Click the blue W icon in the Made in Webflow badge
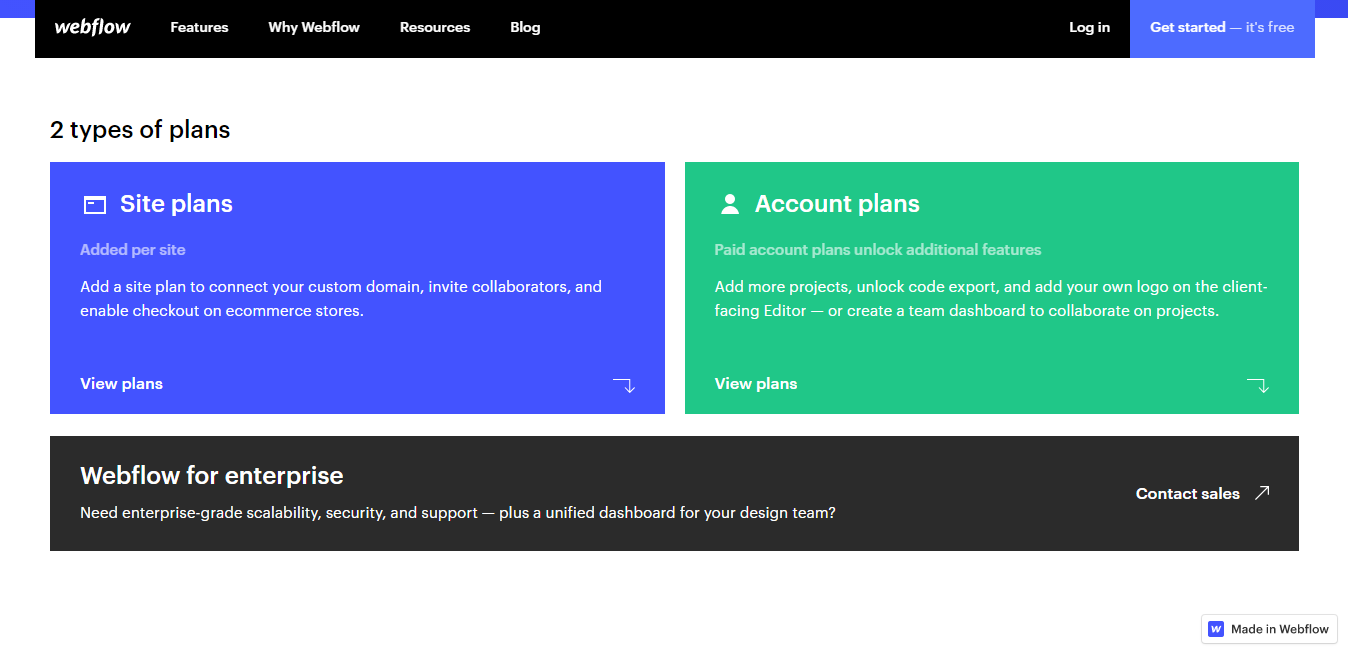 [1216, 628]
